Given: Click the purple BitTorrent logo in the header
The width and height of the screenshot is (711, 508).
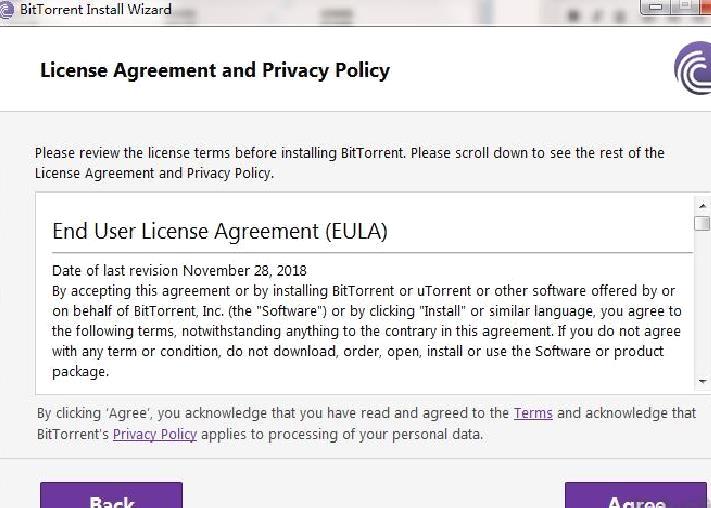Looking at the screenshot, I should pyautogui.click(x=693, y=68).
